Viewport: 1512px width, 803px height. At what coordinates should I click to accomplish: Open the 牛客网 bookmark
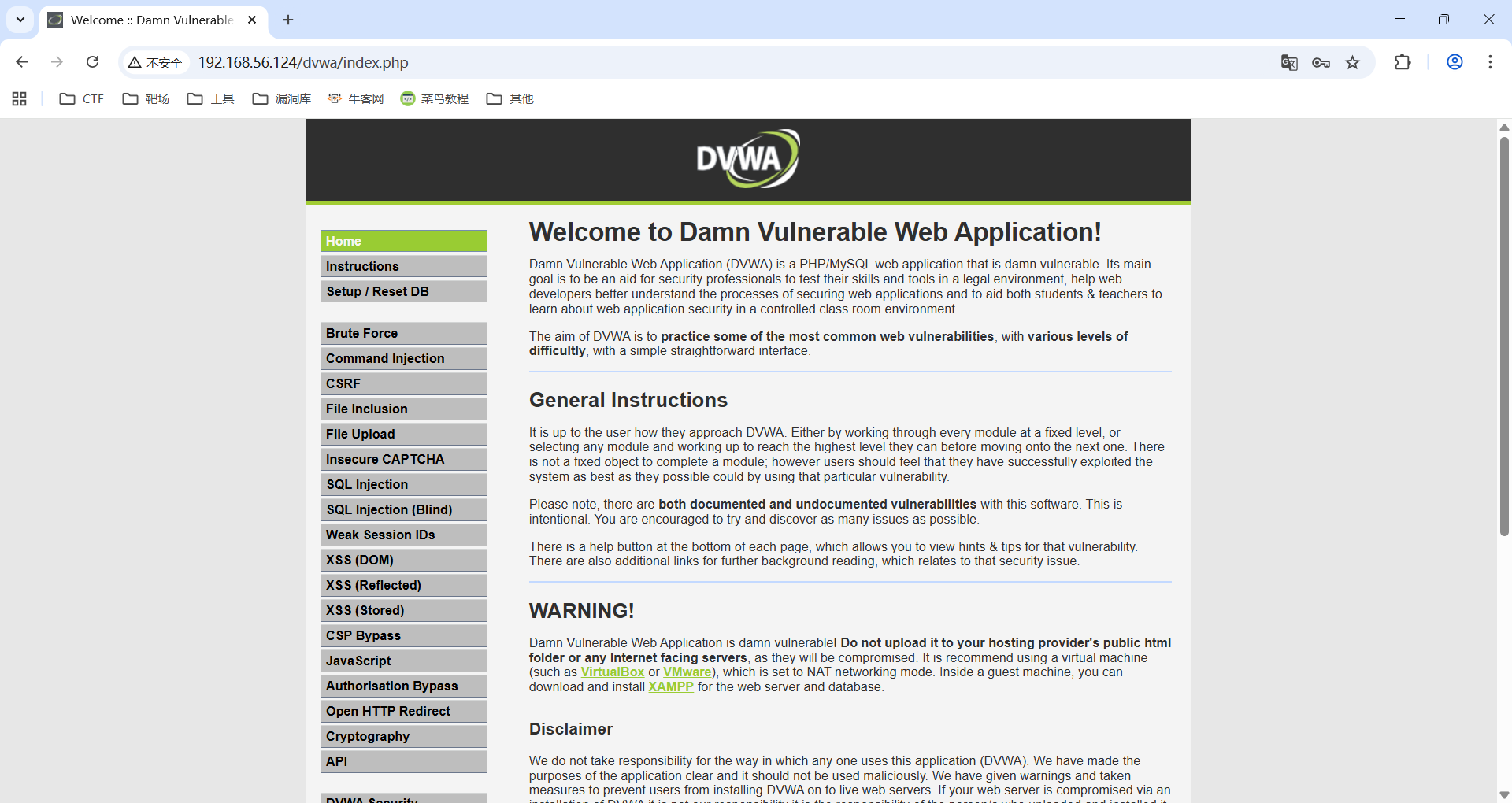(356, 98)
